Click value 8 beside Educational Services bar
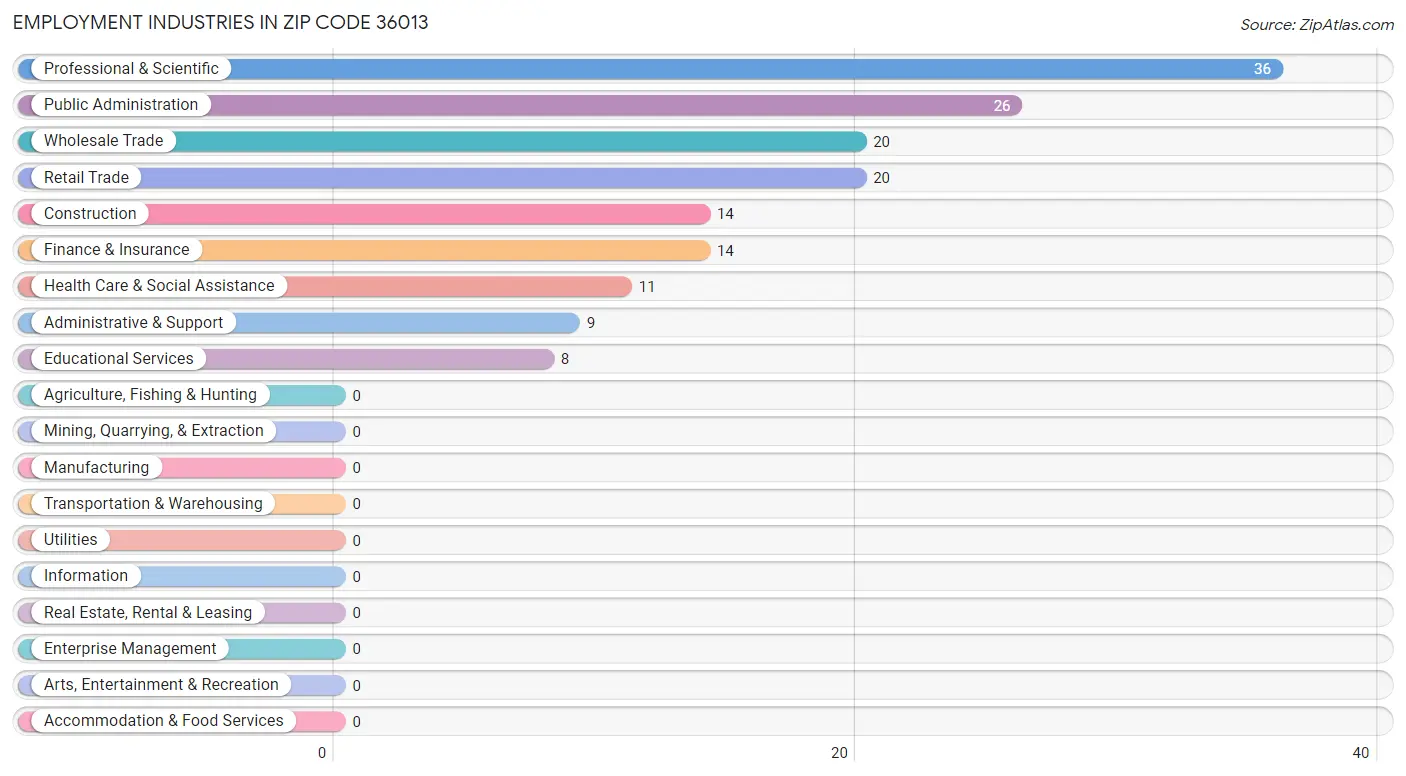The width and height of the screenshot is (1406, 776). pos(565,359)
